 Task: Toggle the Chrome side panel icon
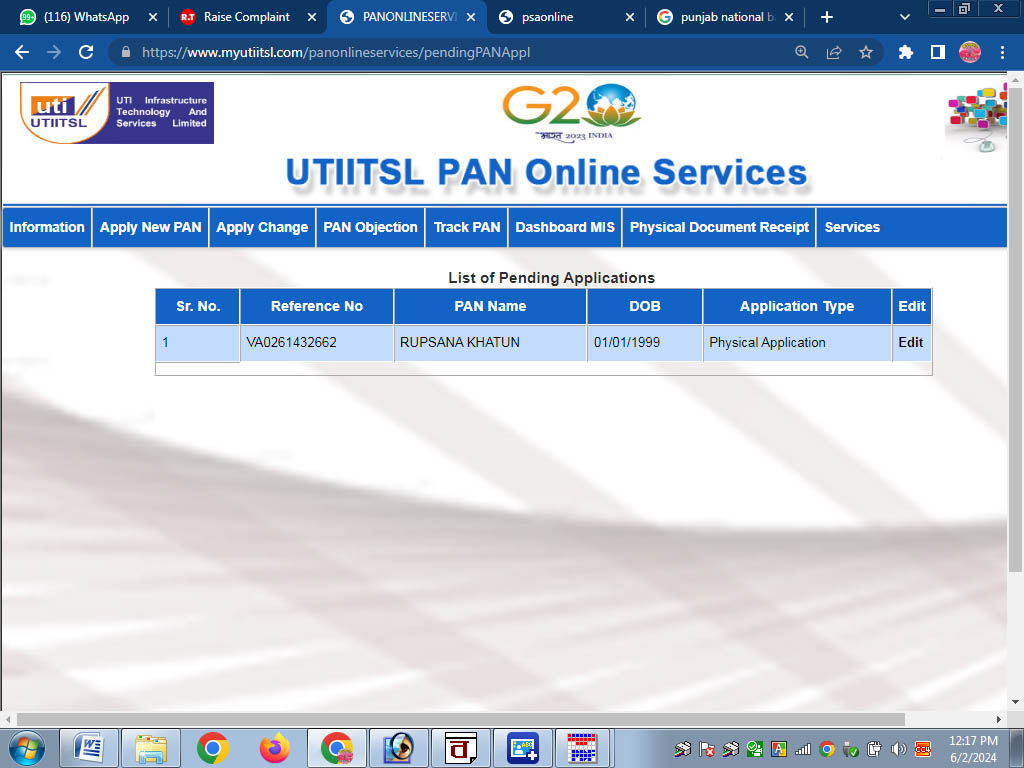tap(938, 53)
